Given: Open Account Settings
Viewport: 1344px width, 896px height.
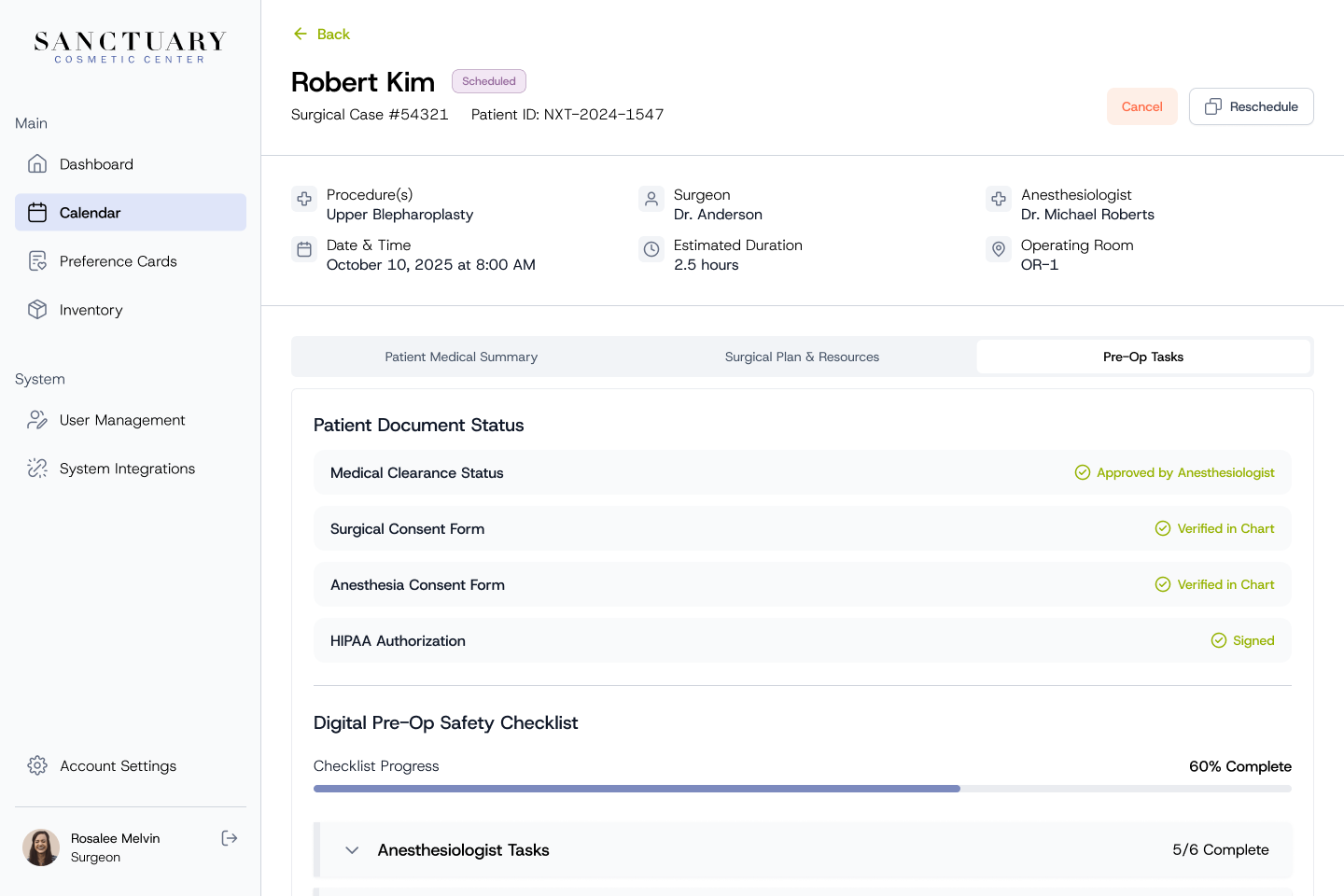Looking at the screenshot, I should pos(131,765).
